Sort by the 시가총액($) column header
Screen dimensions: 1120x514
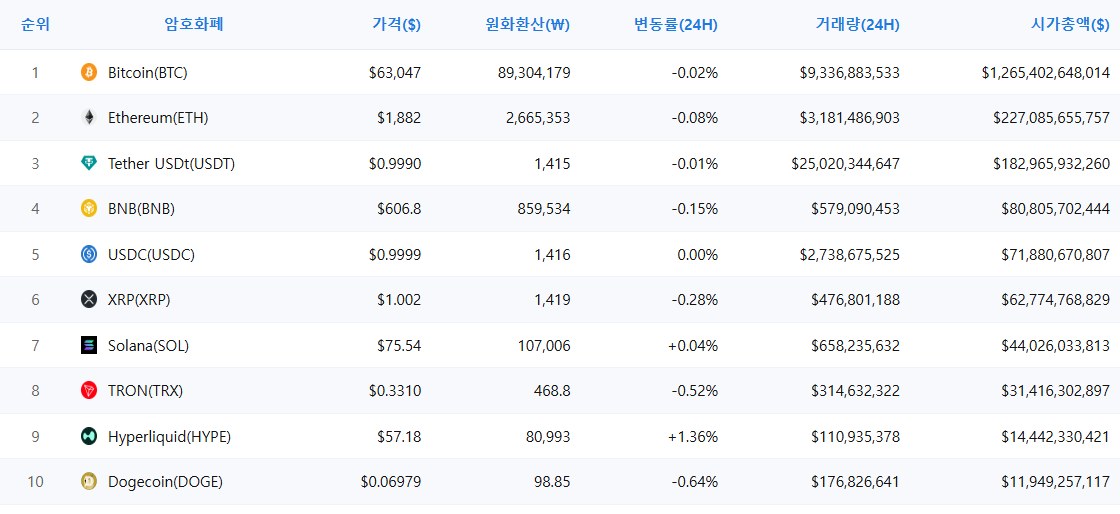(x=1070, y=25)
